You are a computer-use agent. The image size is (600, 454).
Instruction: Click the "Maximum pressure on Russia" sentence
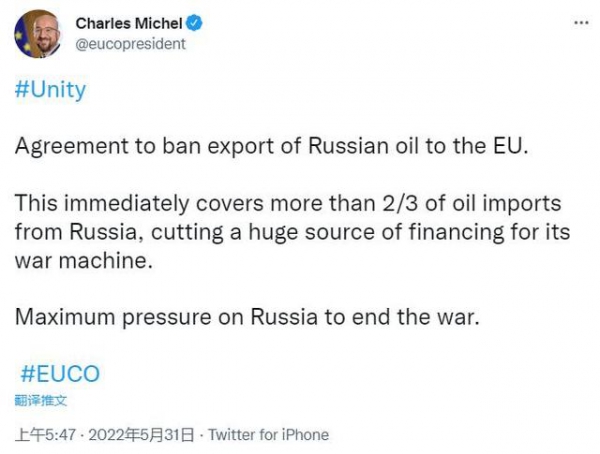click(x=249, y=318)
